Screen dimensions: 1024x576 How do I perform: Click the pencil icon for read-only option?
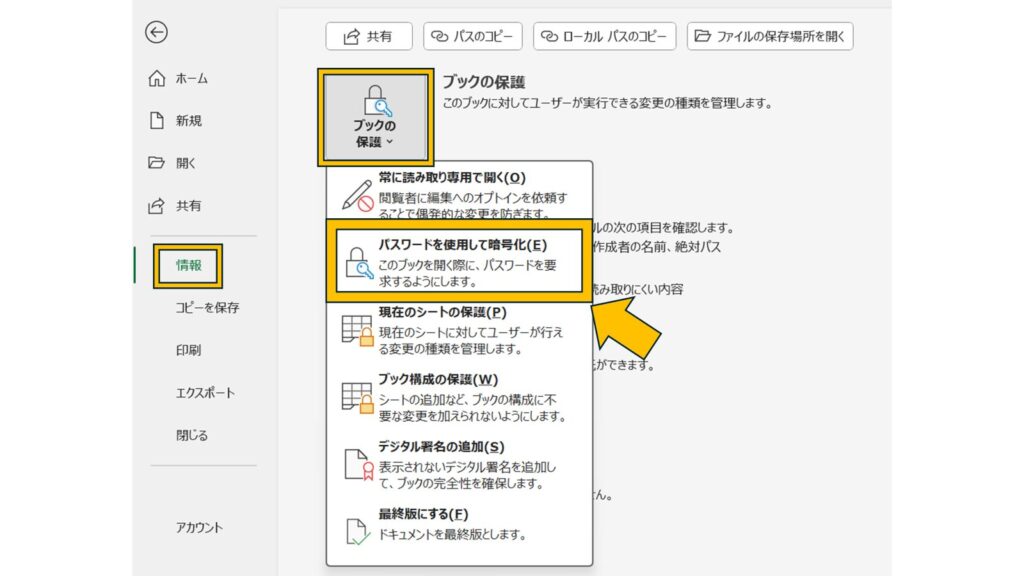pyautogui.click(x=357, y=195)
